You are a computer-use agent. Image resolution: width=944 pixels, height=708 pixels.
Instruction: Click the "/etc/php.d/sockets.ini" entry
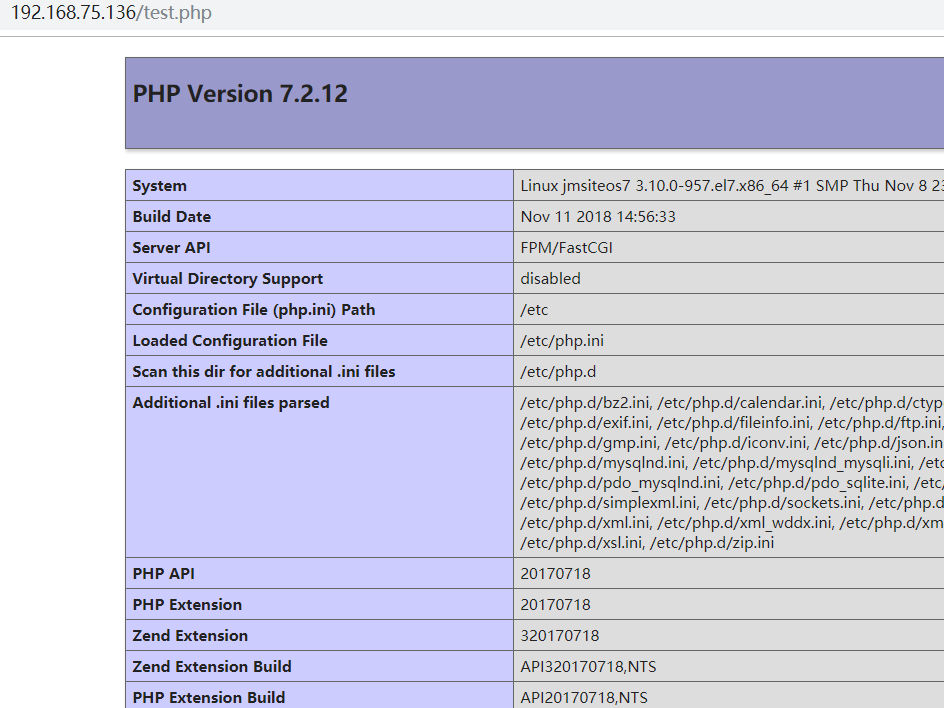782,502
